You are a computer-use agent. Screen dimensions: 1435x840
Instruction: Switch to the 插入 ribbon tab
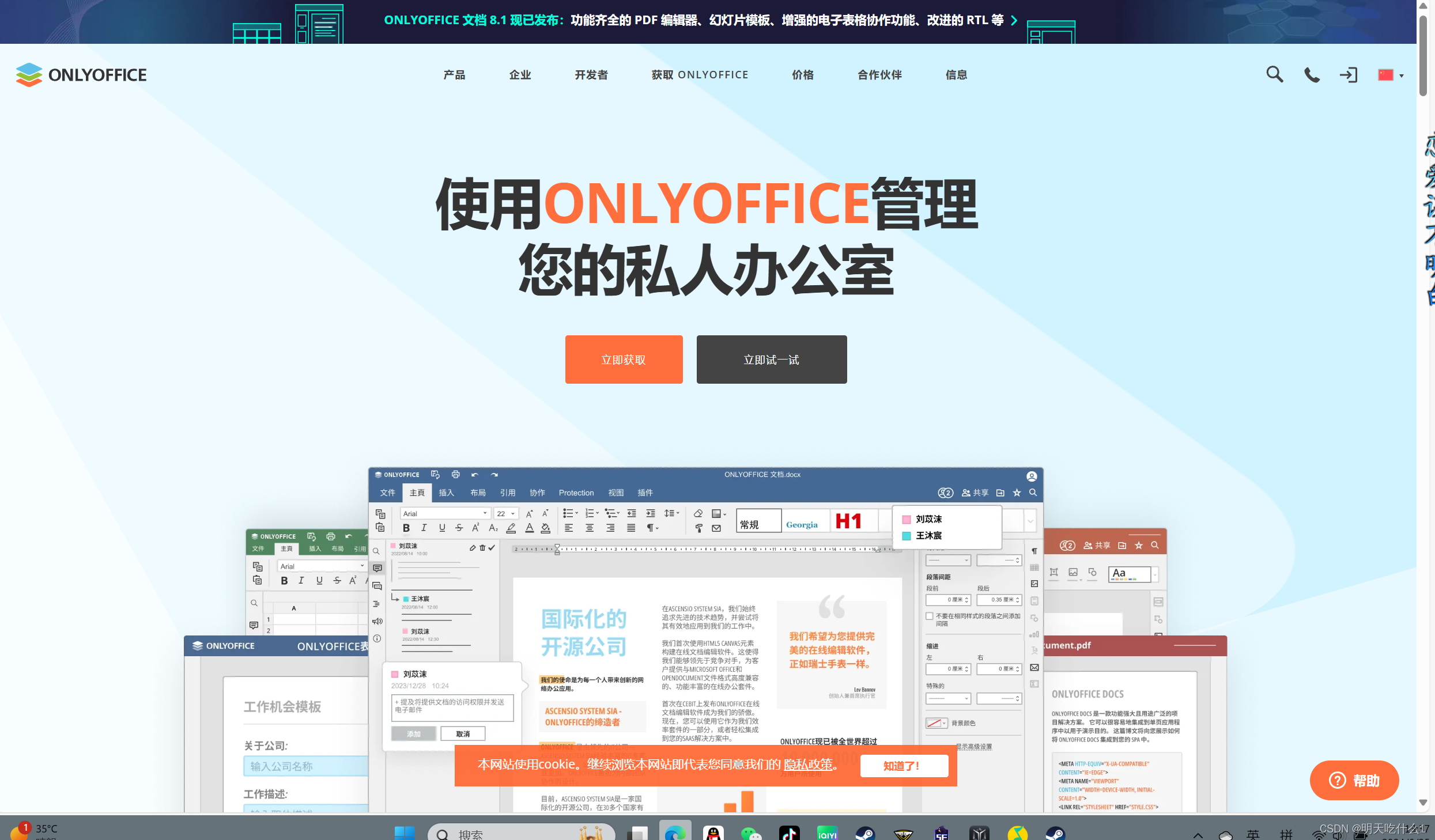click(x=447, y=493)
